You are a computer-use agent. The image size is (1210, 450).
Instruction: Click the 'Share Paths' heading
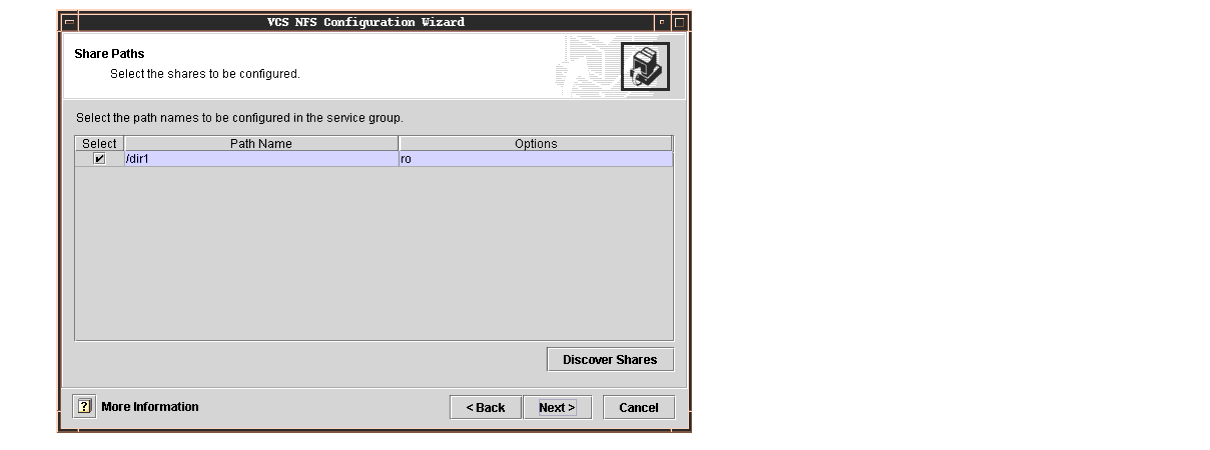point(109,54)
